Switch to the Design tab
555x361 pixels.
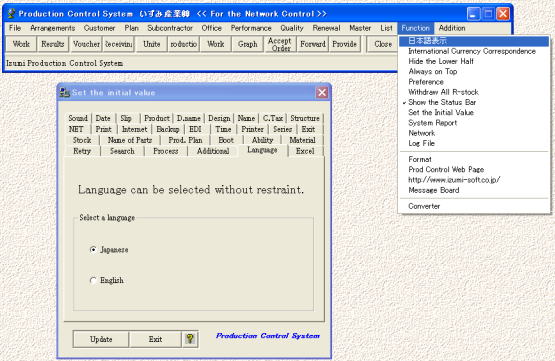tap(219, 118)
